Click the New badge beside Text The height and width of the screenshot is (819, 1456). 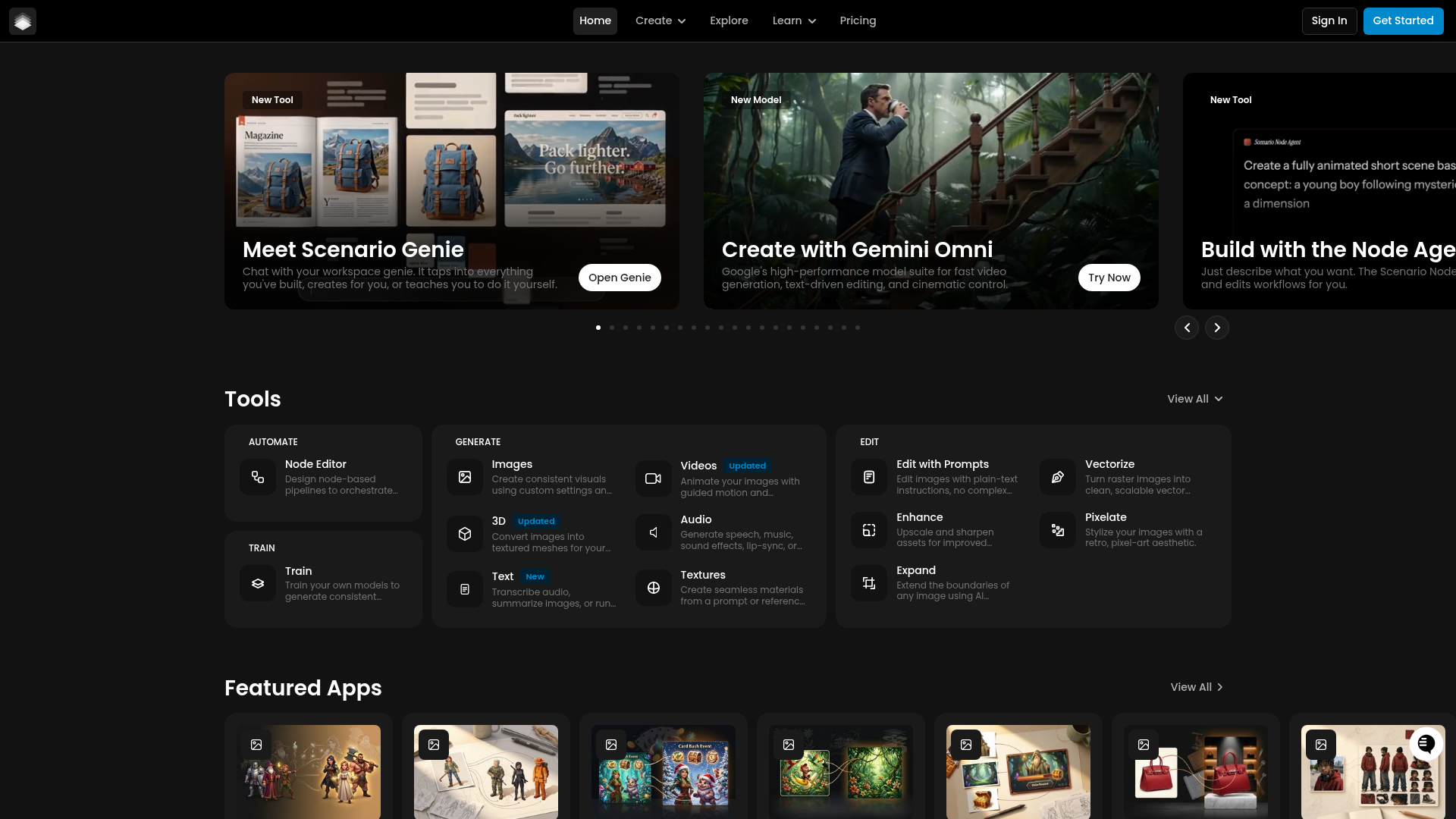(x=535, y=576)
